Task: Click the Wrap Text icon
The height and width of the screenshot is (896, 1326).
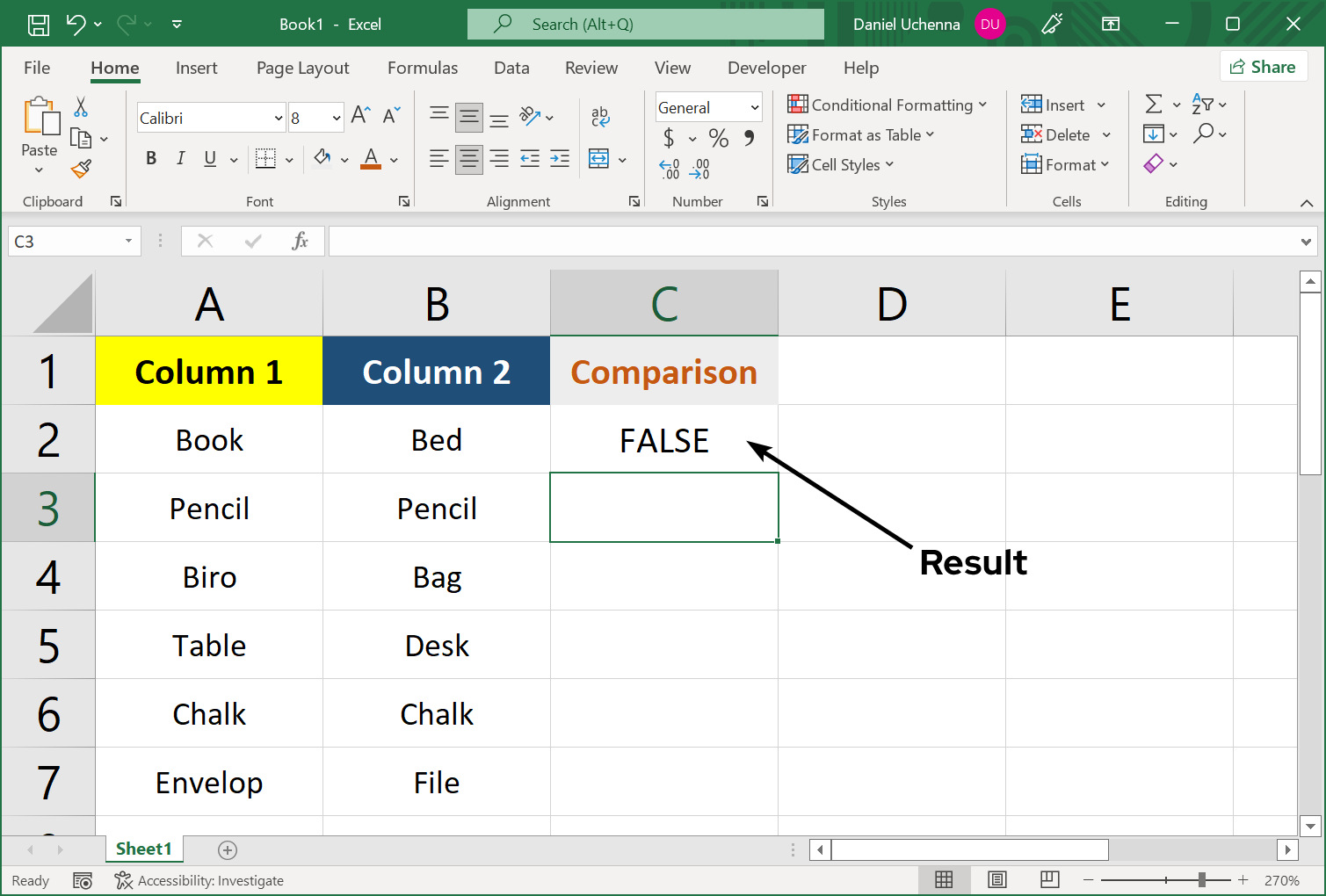Action: 600,116
